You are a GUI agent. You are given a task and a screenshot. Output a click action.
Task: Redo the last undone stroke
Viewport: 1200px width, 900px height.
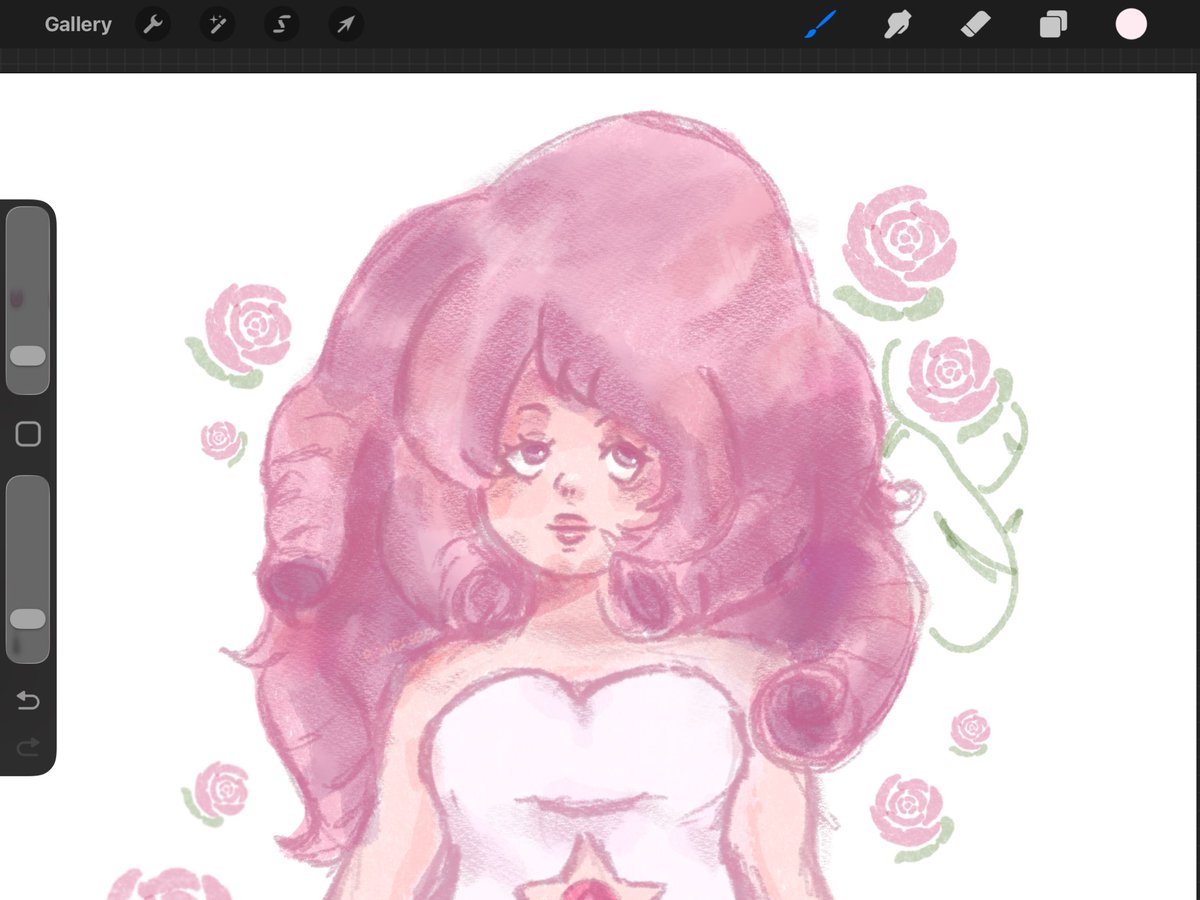pos(28,746)
